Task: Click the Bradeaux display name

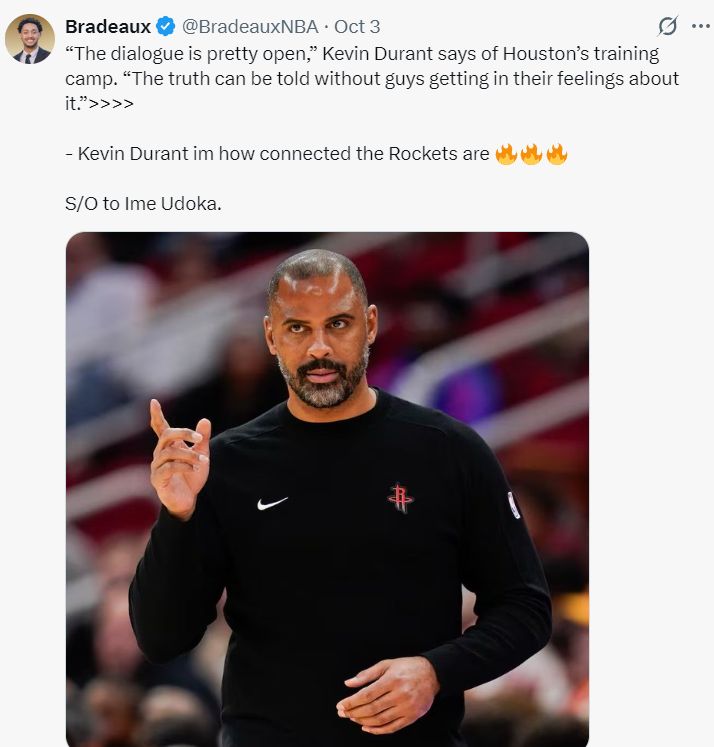Action: 107,27
